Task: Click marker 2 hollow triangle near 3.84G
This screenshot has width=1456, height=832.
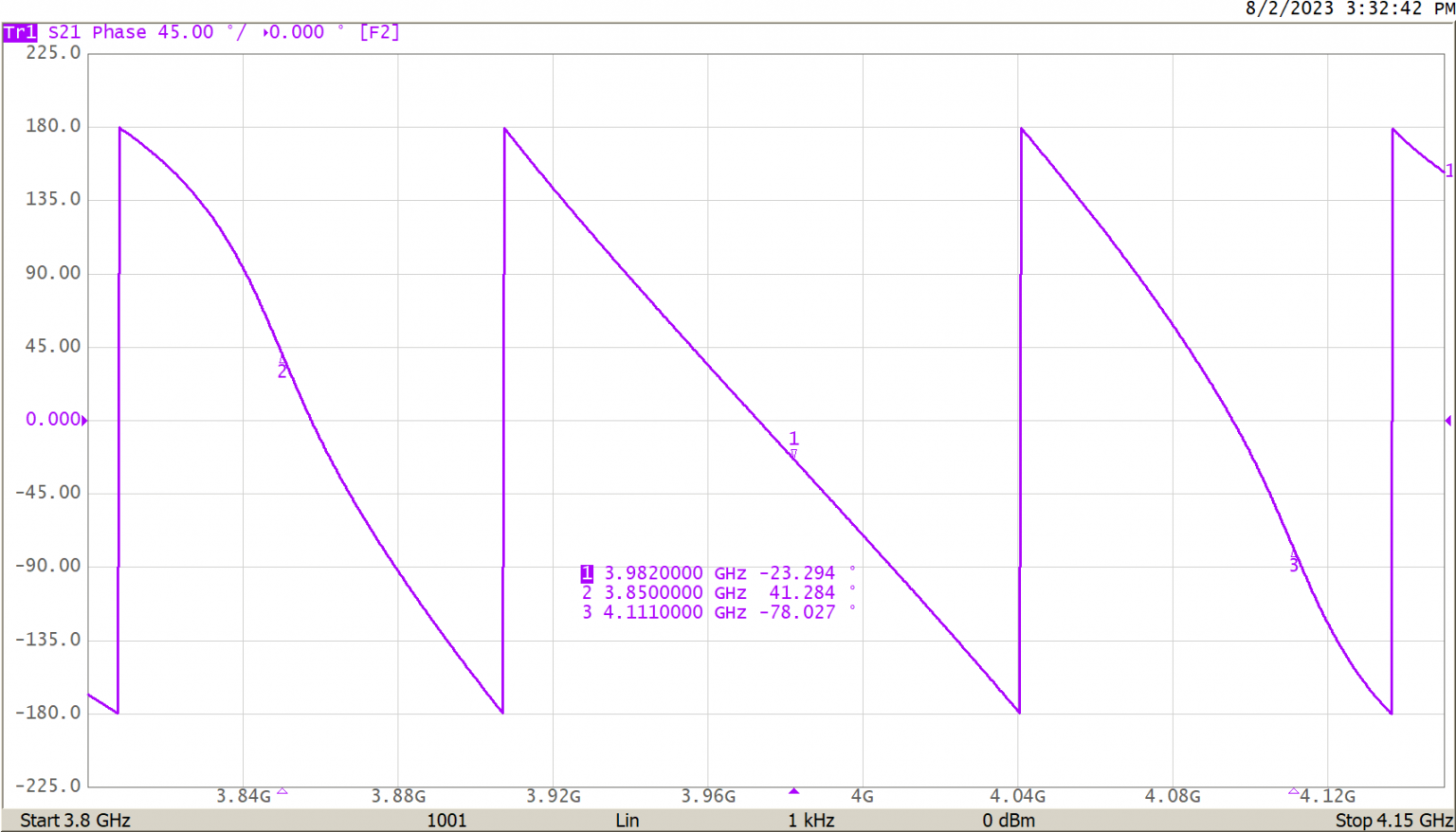Action: (x=282, y=790)
